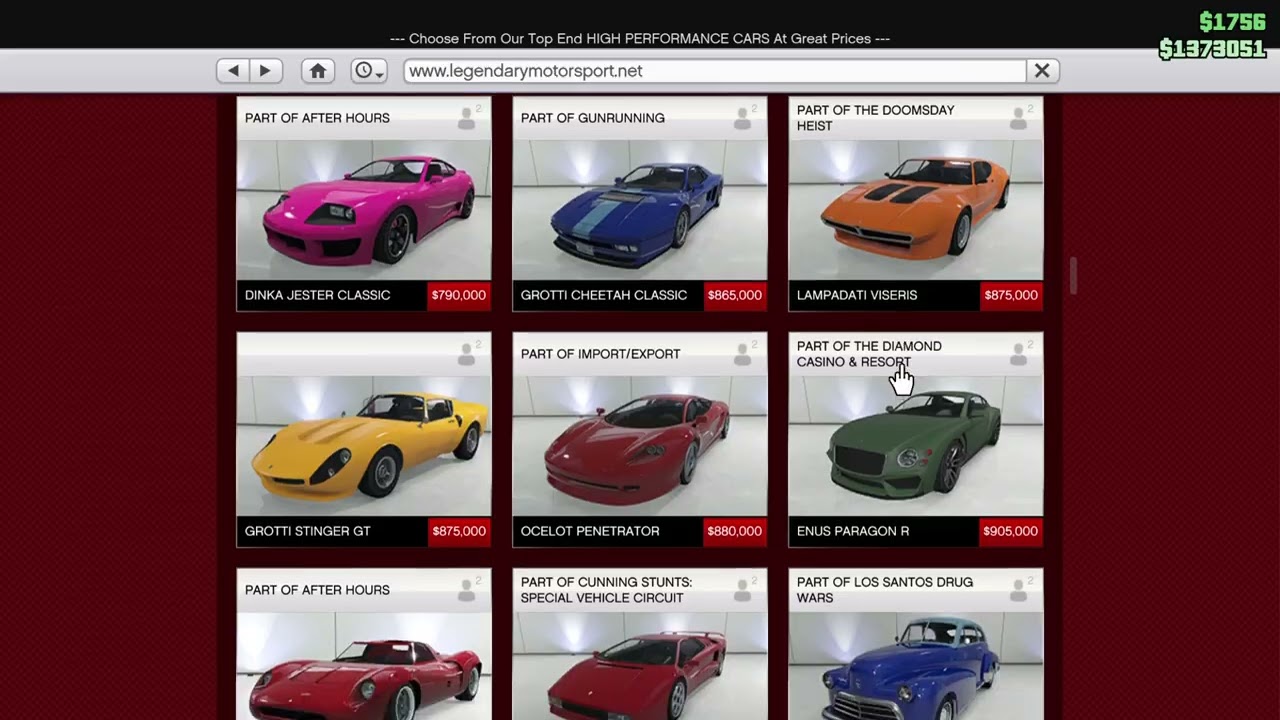1280x720 pixels.
Task: Click the page scrollbar handle
Action: [x=1073, y=276]
